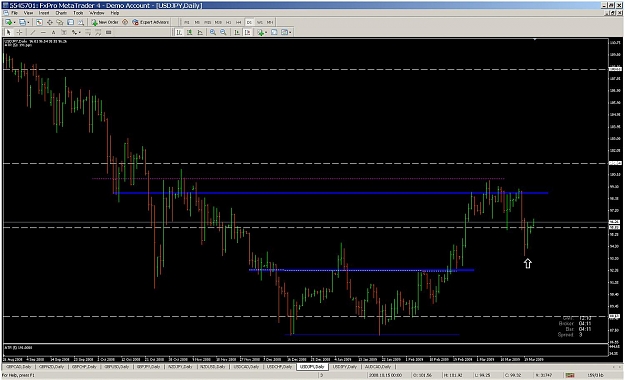Screen dimensions: 625x380
Task: Switch chart to Line Chart mode
Action: point(200,32)
